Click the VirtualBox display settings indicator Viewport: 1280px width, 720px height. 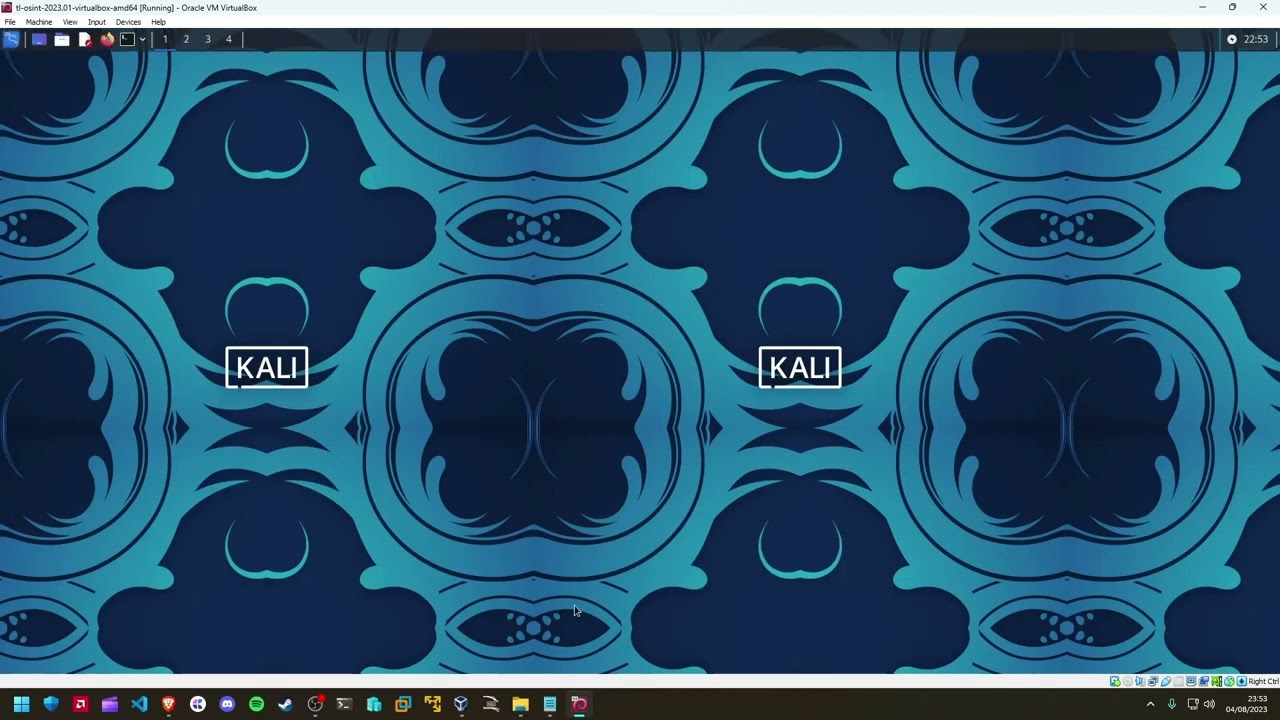click(1191, 682)
